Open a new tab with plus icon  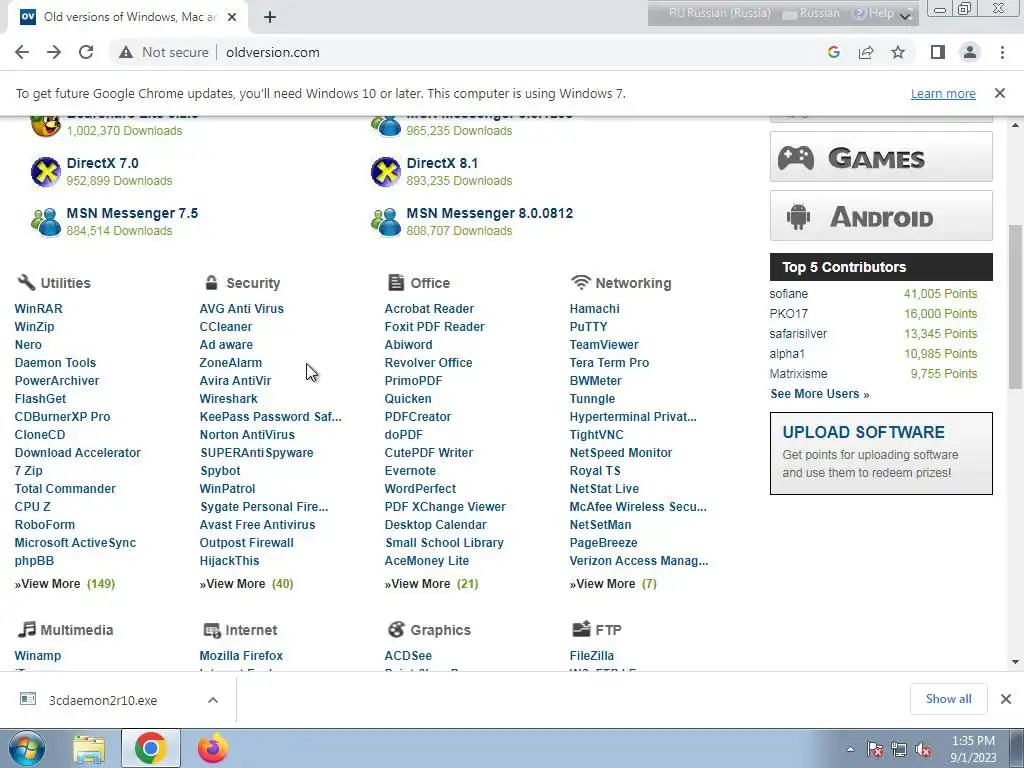[x=270, y=17]
